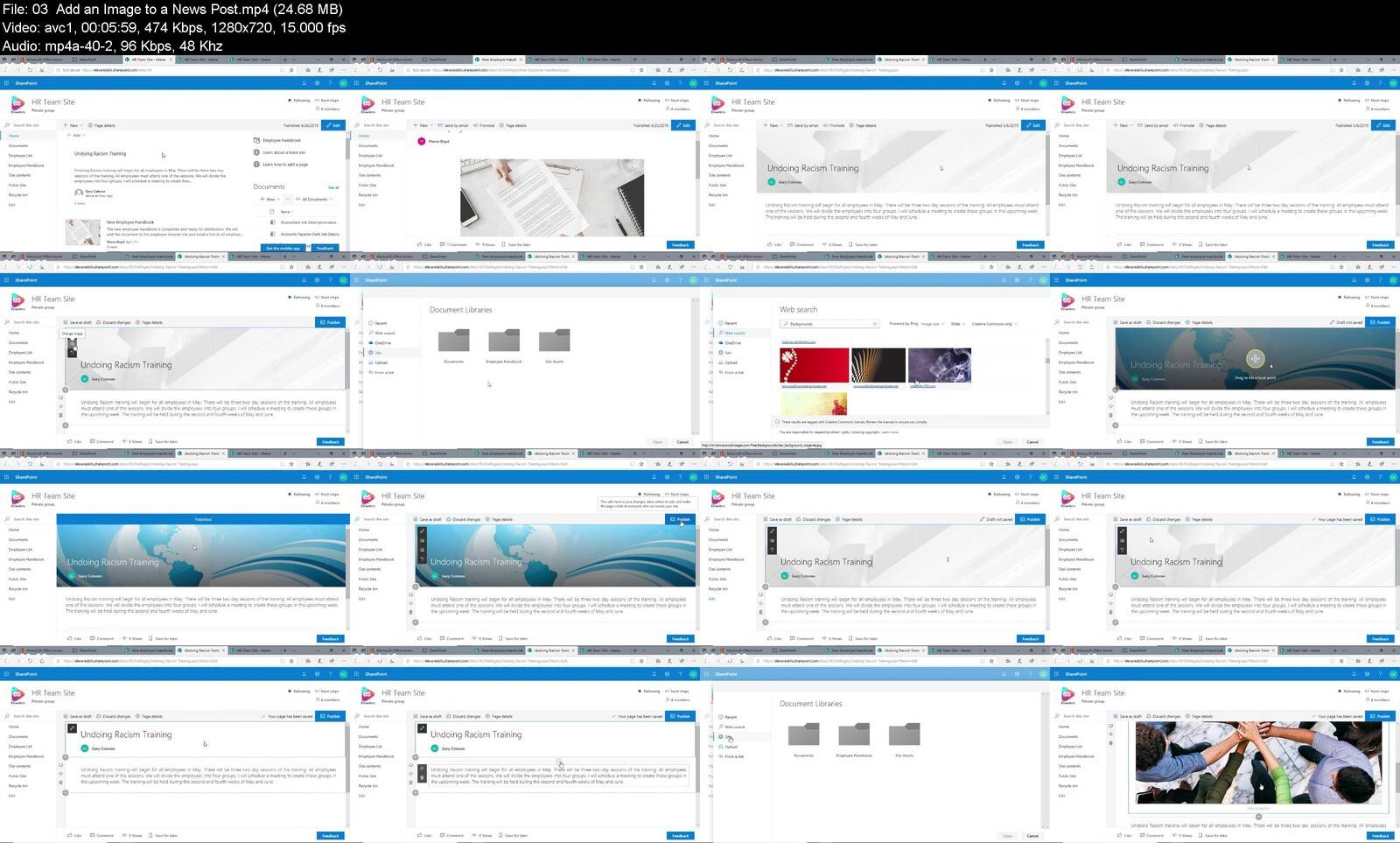
Task: Expand the All Documents view dropdown
Action: [315, 199]
